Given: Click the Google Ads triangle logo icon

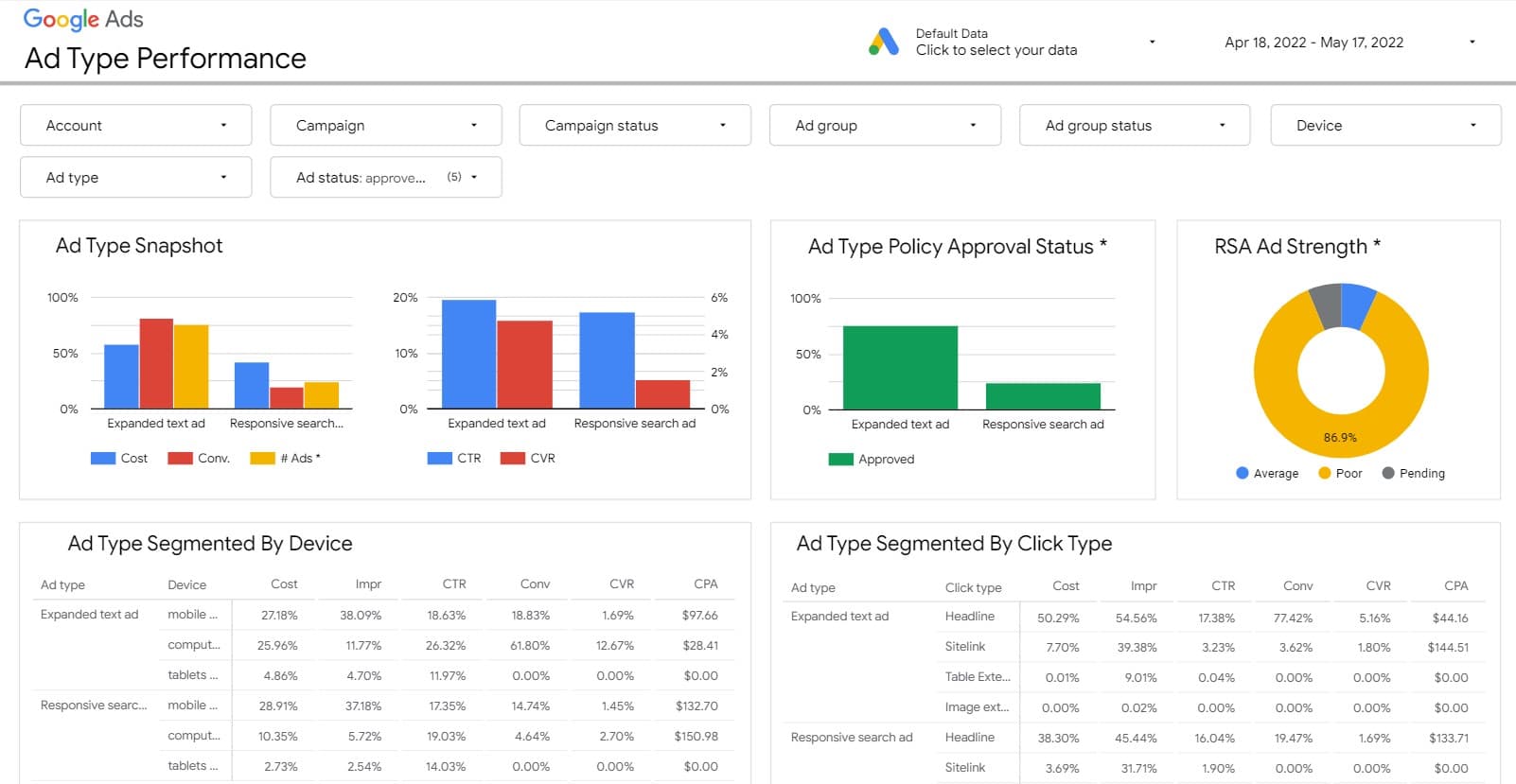Looking at the screenshot, I should 883,43.
